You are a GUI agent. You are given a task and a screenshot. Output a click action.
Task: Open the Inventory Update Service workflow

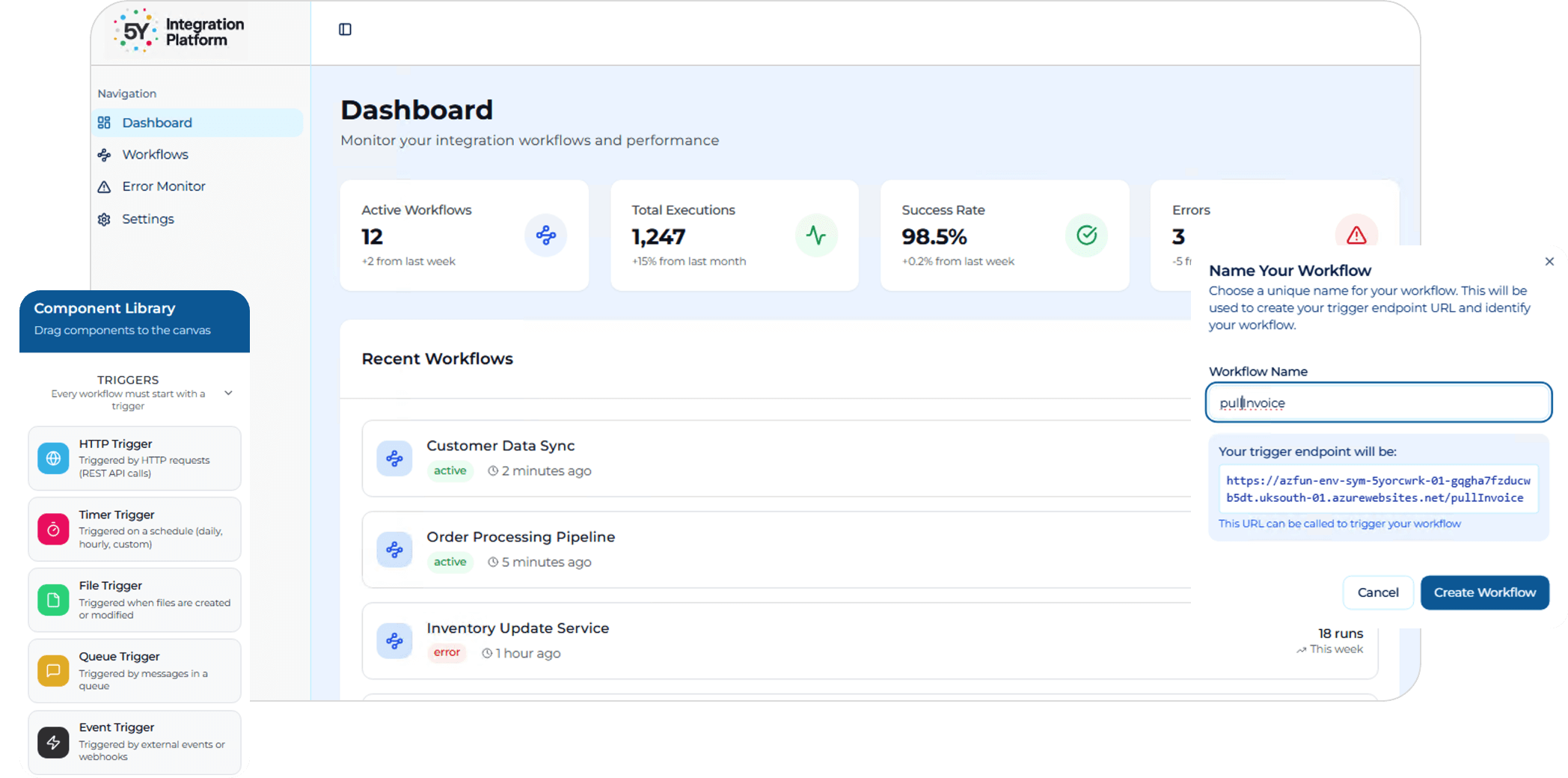click(x=870, y=641)
